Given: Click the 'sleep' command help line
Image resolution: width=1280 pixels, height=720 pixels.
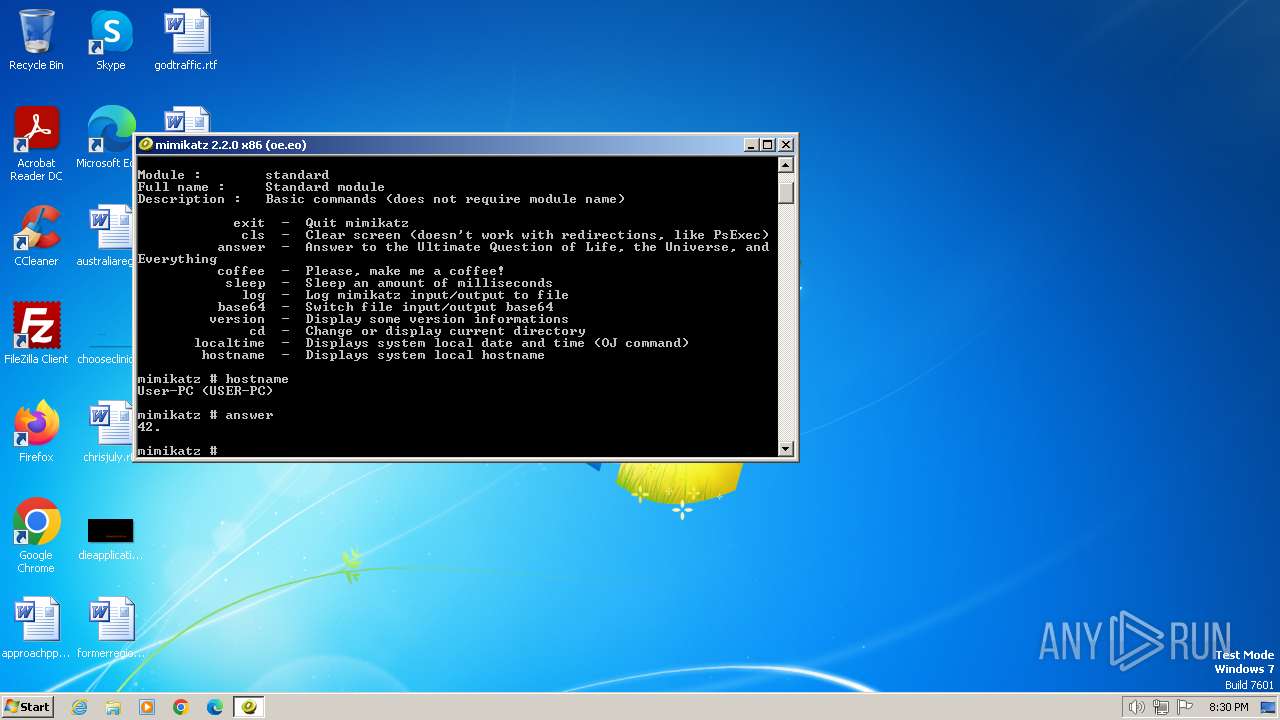Looking at the screenshot, I should [389, 283].
